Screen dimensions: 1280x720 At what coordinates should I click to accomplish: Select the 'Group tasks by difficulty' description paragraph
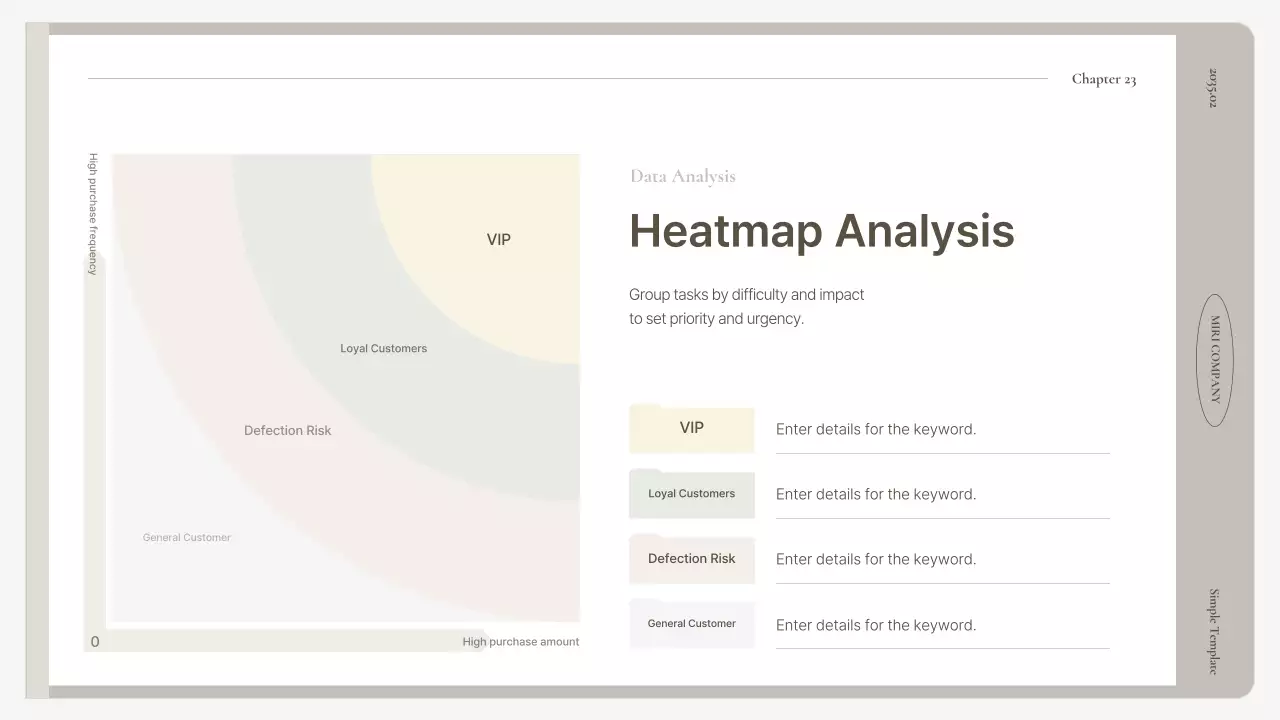coord(746,307)
